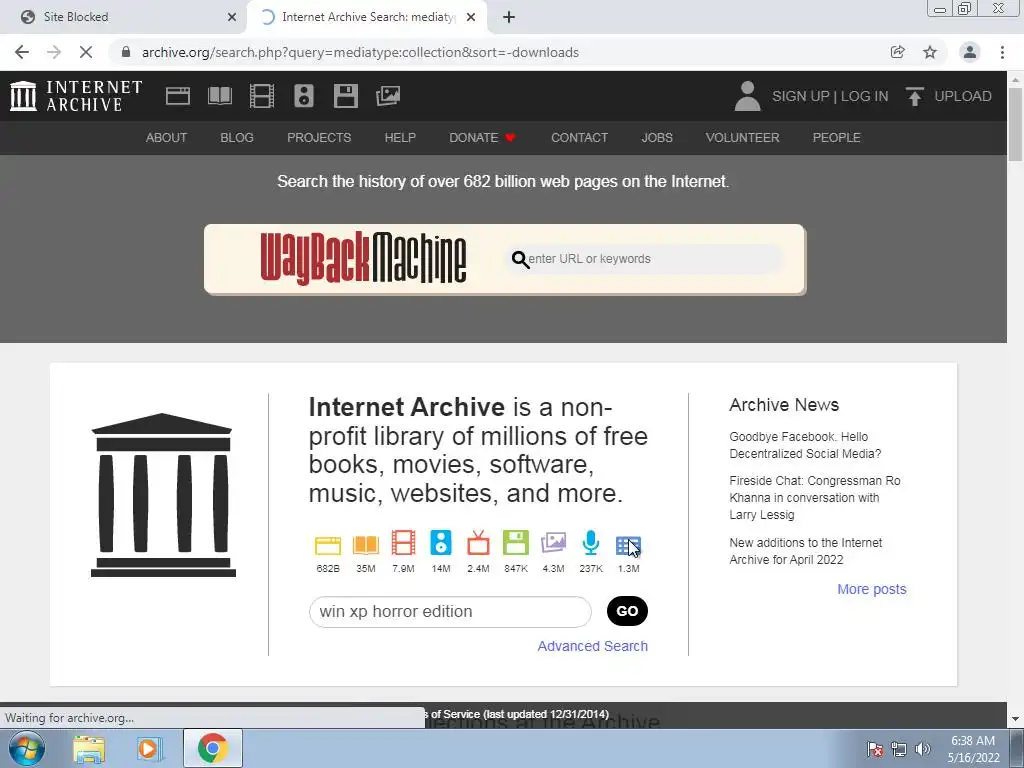The height and width of the screenshot is (768, 1024).
Task: Read Goodbye Facebook. Hello Decentralized Social Media? post
Action: (805, 445)
